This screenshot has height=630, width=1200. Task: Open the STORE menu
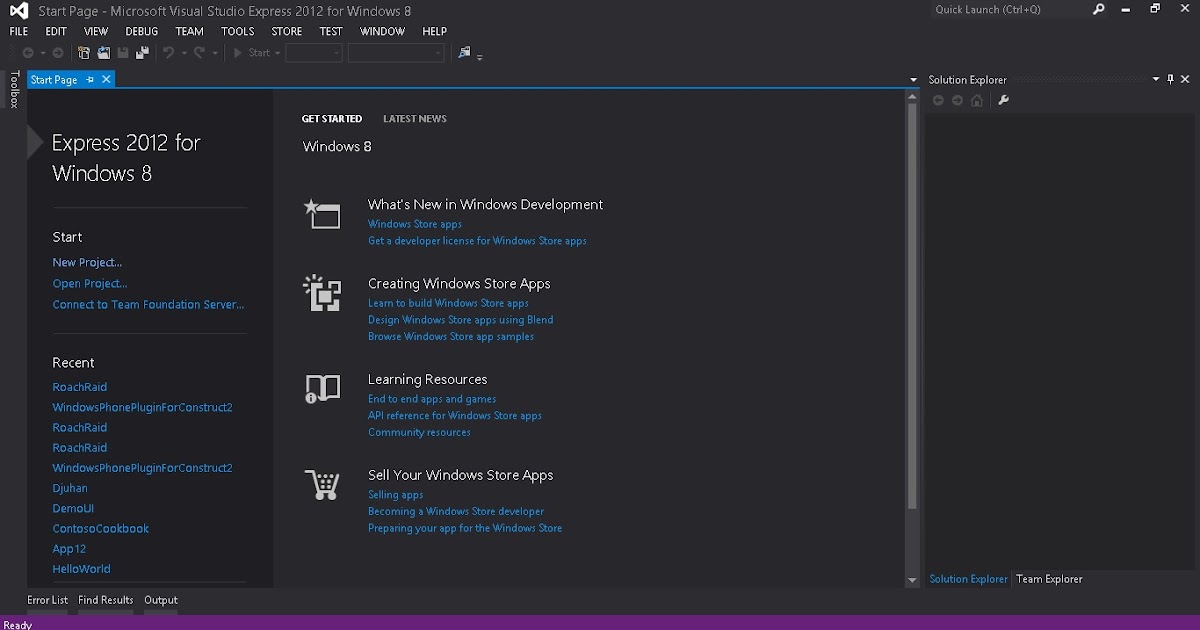click(x=287, y=31)
